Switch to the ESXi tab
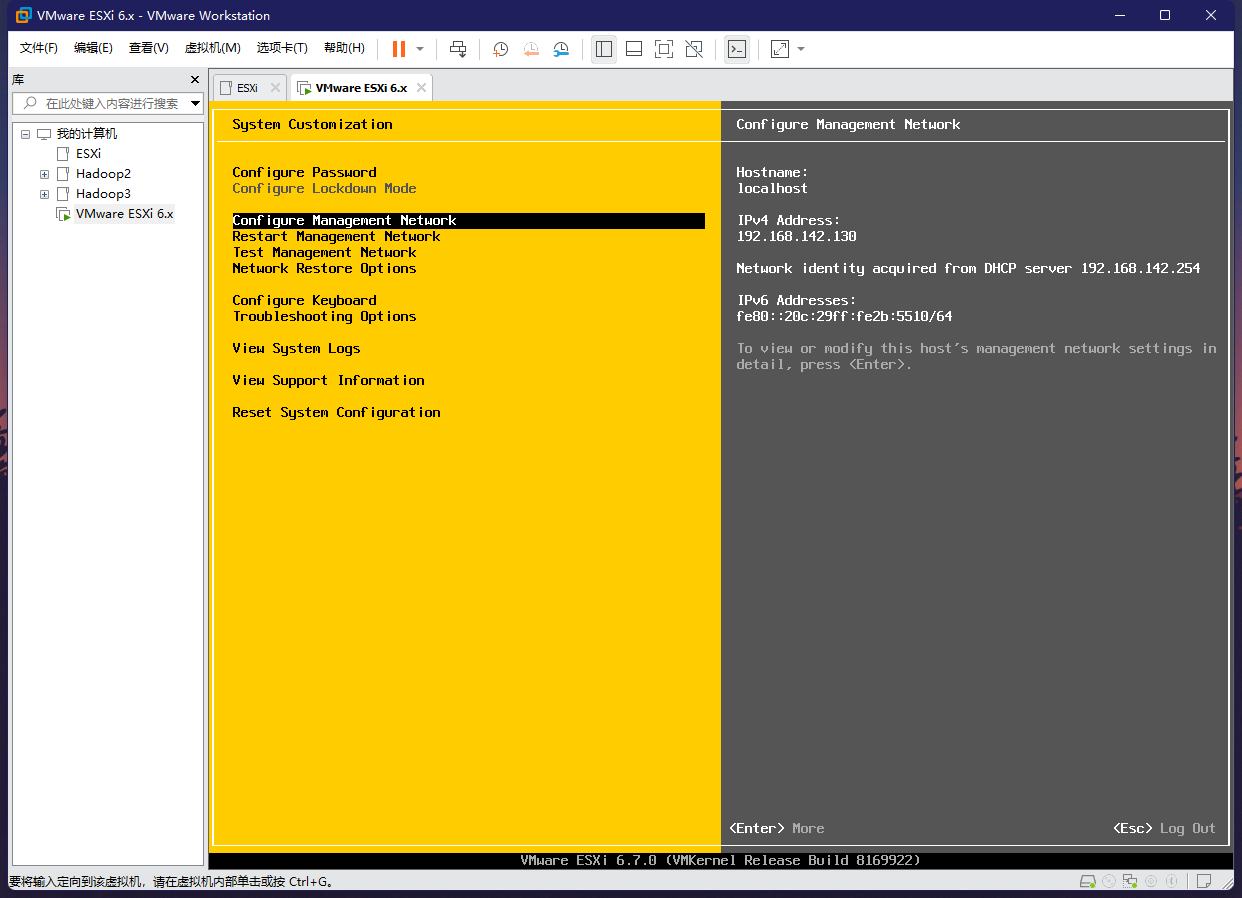This screenshot has width=1242, height=898. (247, 88)
